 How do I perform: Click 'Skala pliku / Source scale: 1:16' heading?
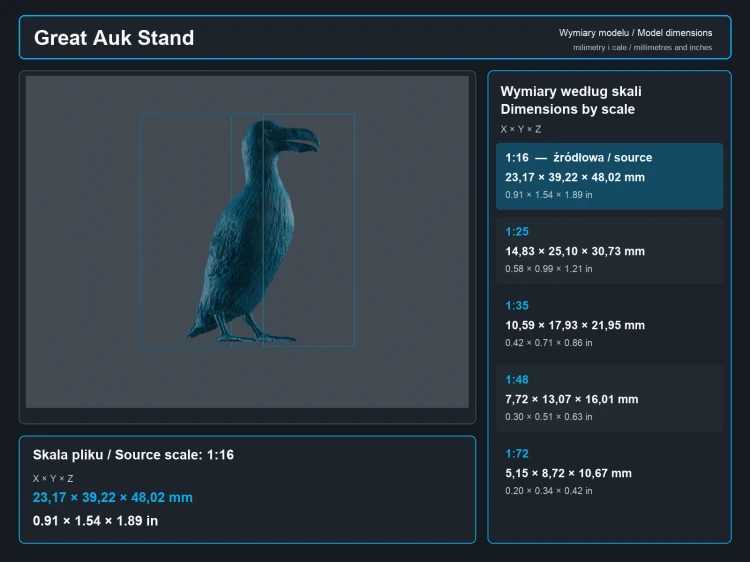(133, 455)
